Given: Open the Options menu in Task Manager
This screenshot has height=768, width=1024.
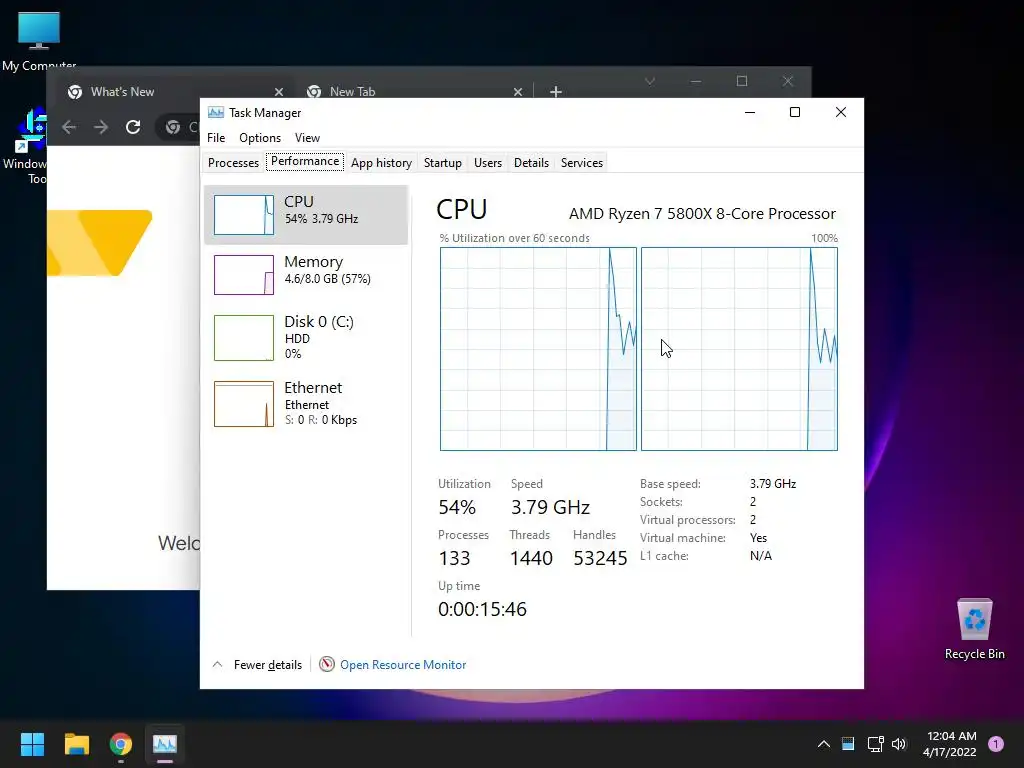Looking at the screenshot, I should click(260, 138).
